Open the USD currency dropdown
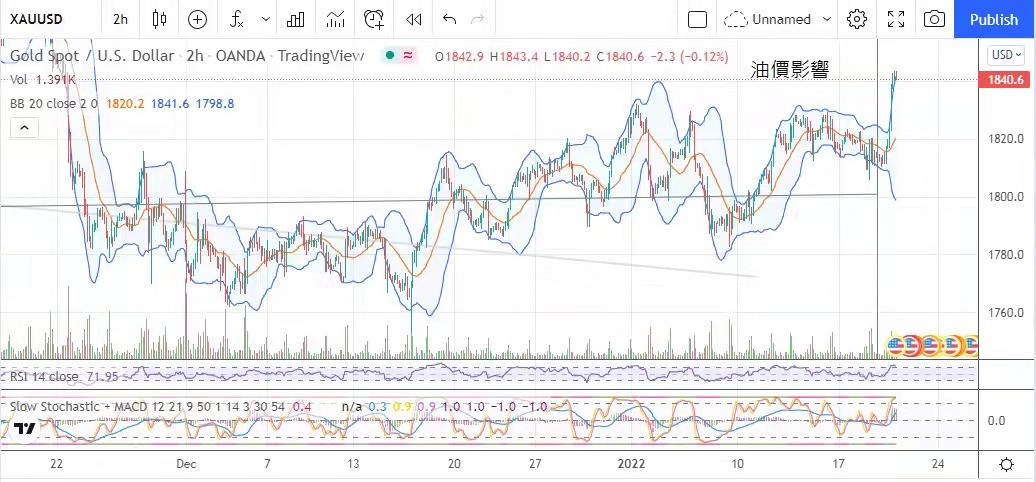Screen dimensions: 1036x482 (x=1002, y=54)
